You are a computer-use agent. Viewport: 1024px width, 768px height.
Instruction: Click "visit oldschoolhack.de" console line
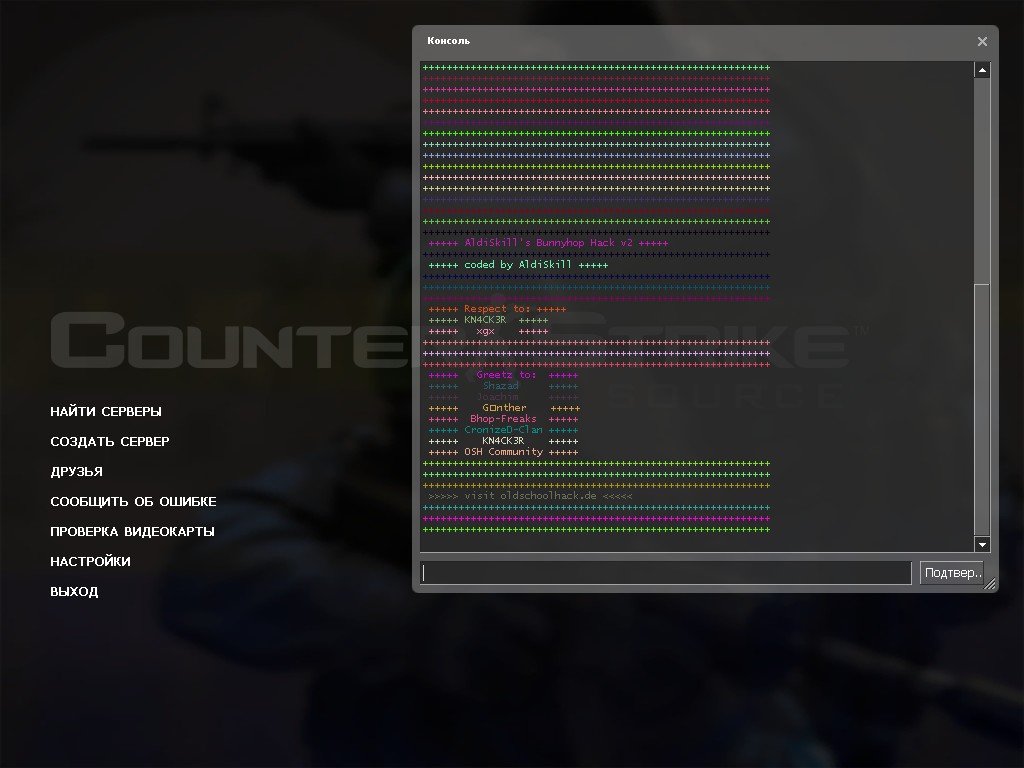click(530, 496)
